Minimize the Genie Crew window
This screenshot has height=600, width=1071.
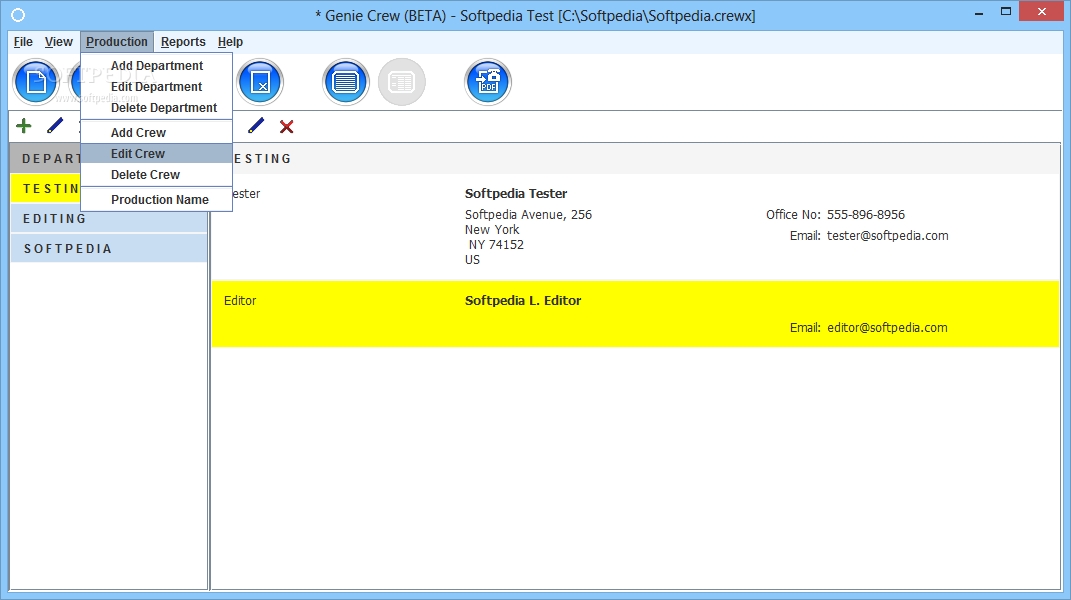pos(979,12)
